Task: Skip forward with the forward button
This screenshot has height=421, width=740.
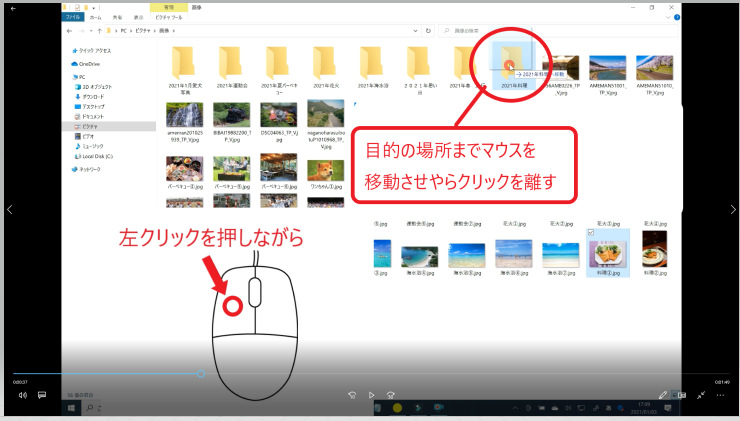Action: 392,395
